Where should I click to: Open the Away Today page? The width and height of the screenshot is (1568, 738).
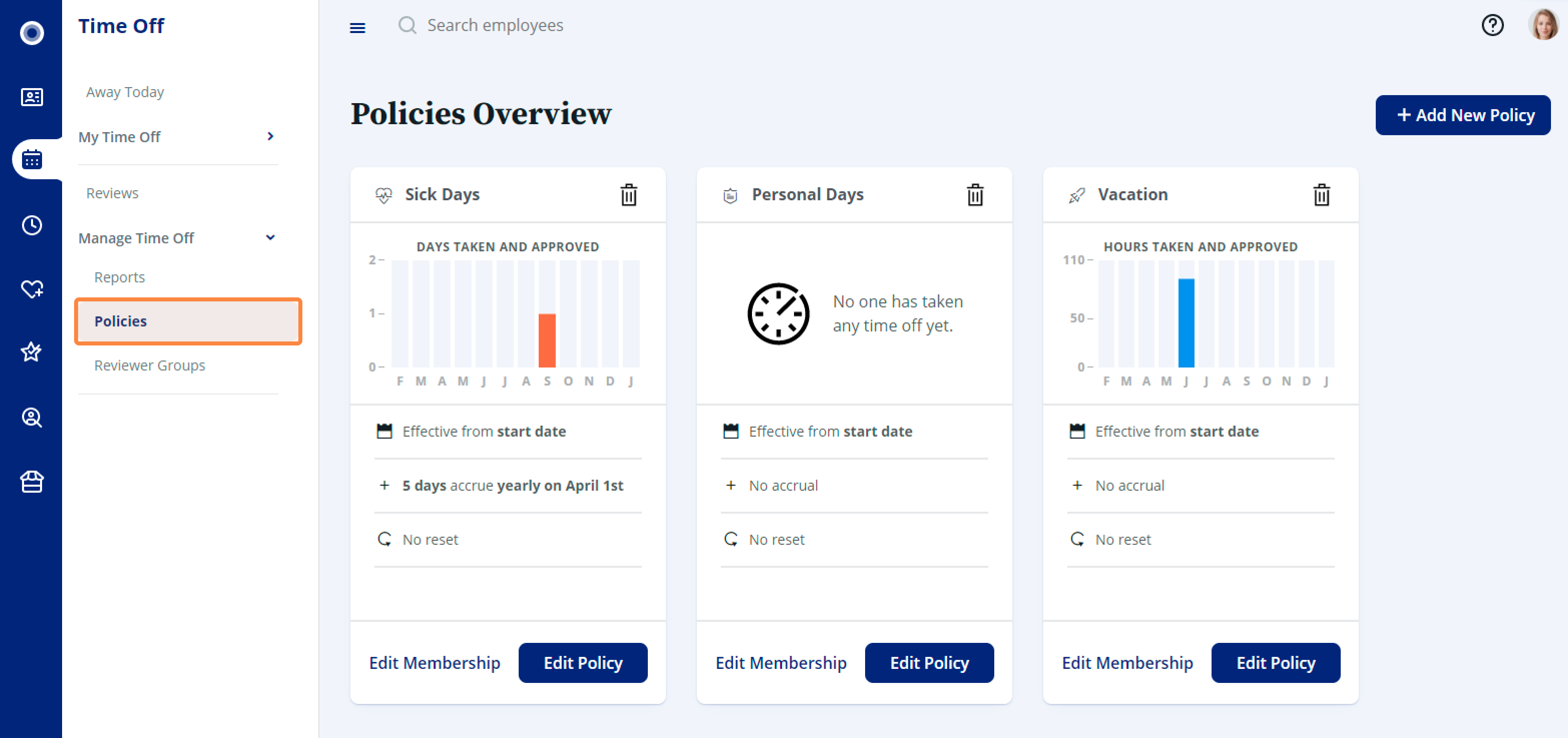coord(125,92)
